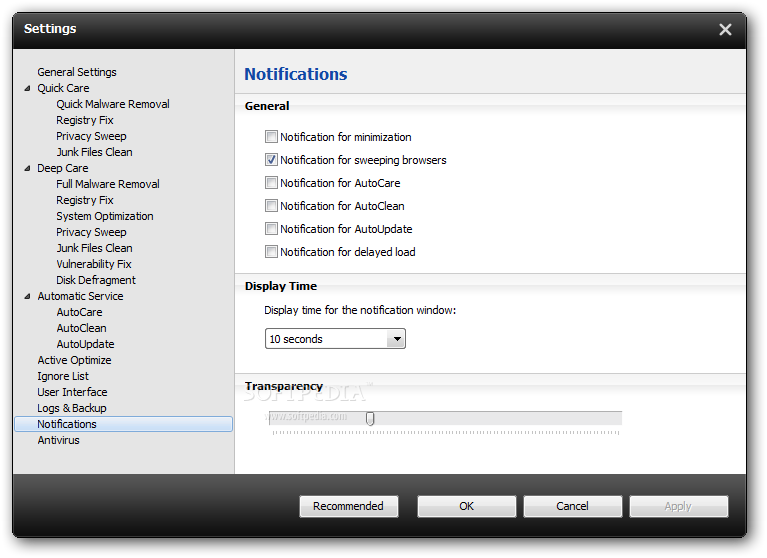
Task: Select the Automatic Service category
Action: [80, 296]
